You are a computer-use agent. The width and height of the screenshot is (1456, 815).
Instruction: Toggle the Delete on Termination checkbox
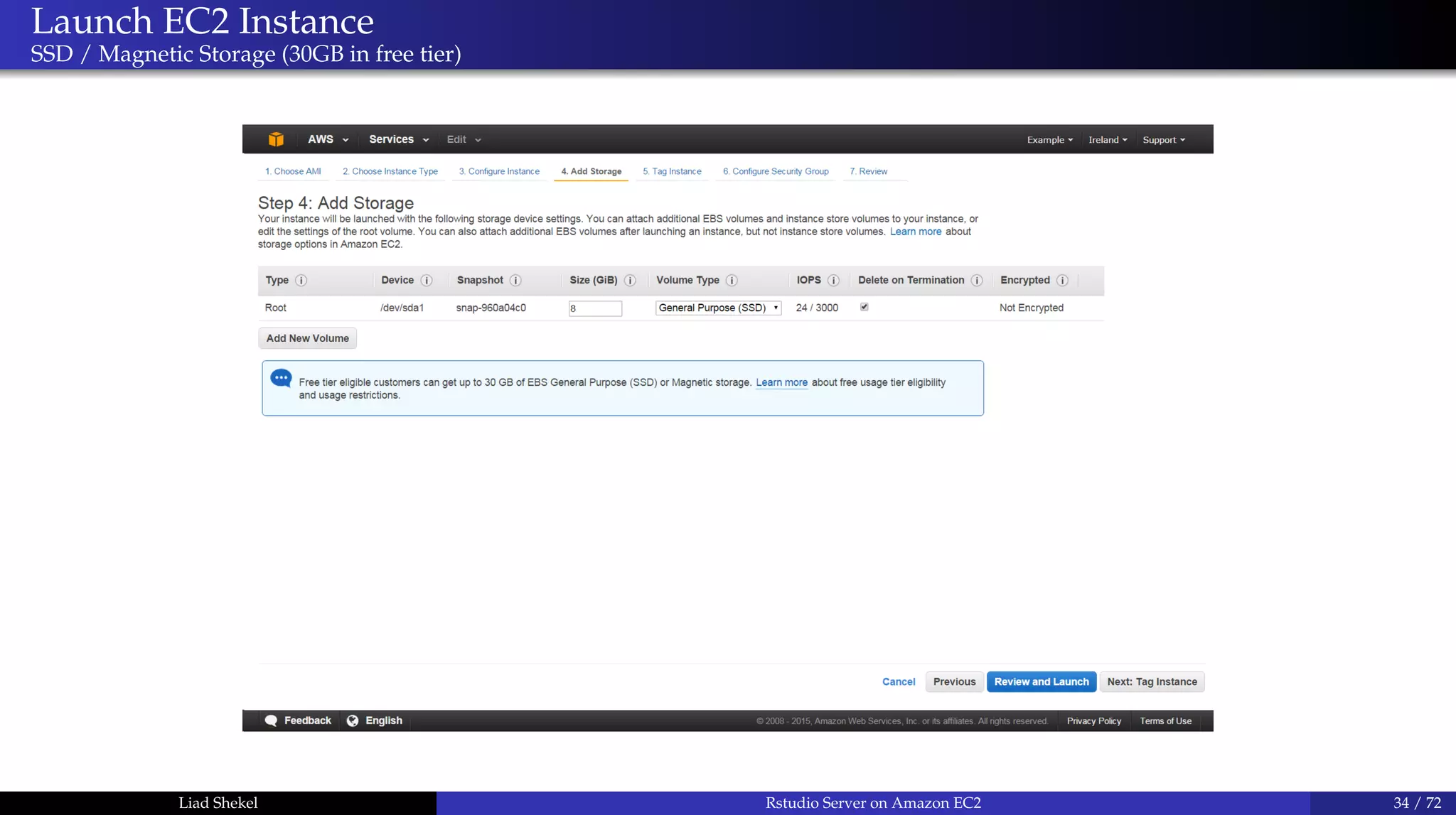[x=864, y=307]
